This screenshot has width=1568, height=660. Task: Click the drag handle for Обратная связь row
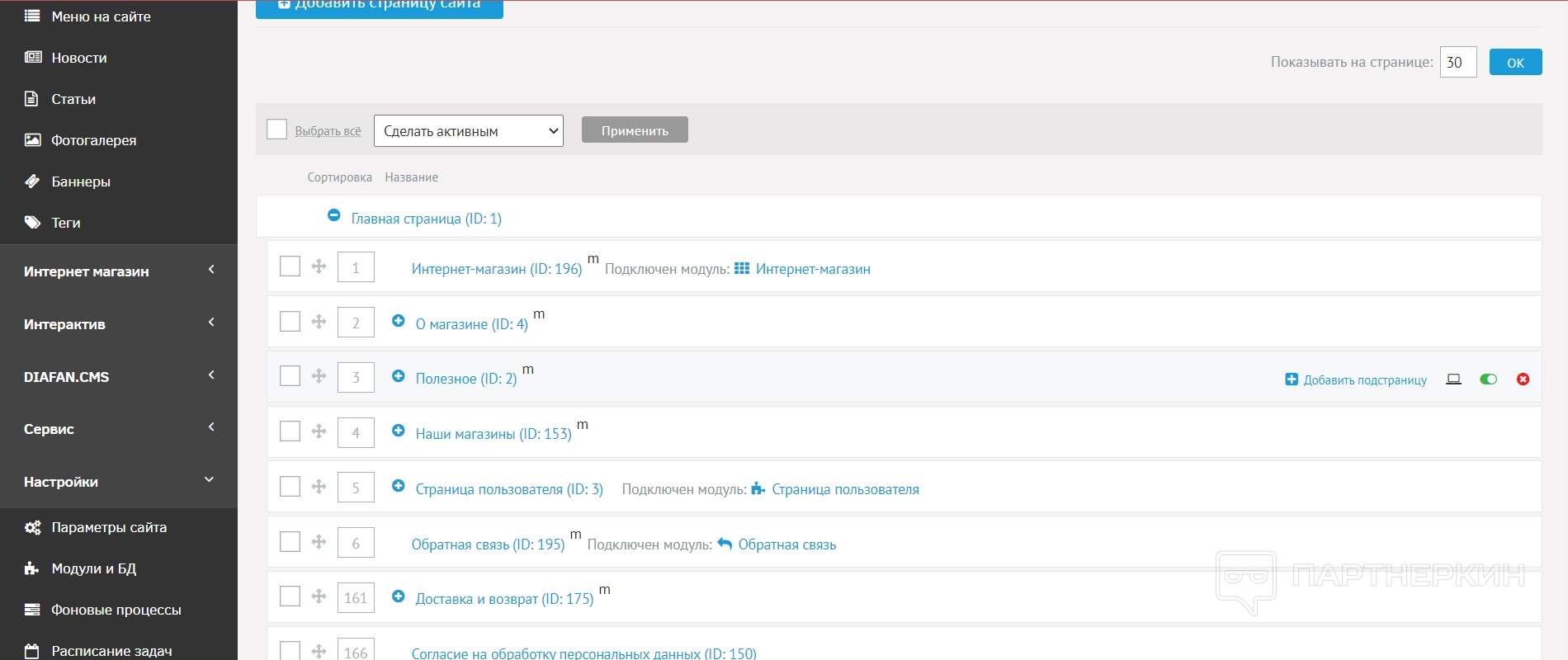pyautogui.click(x=319, y=542)
